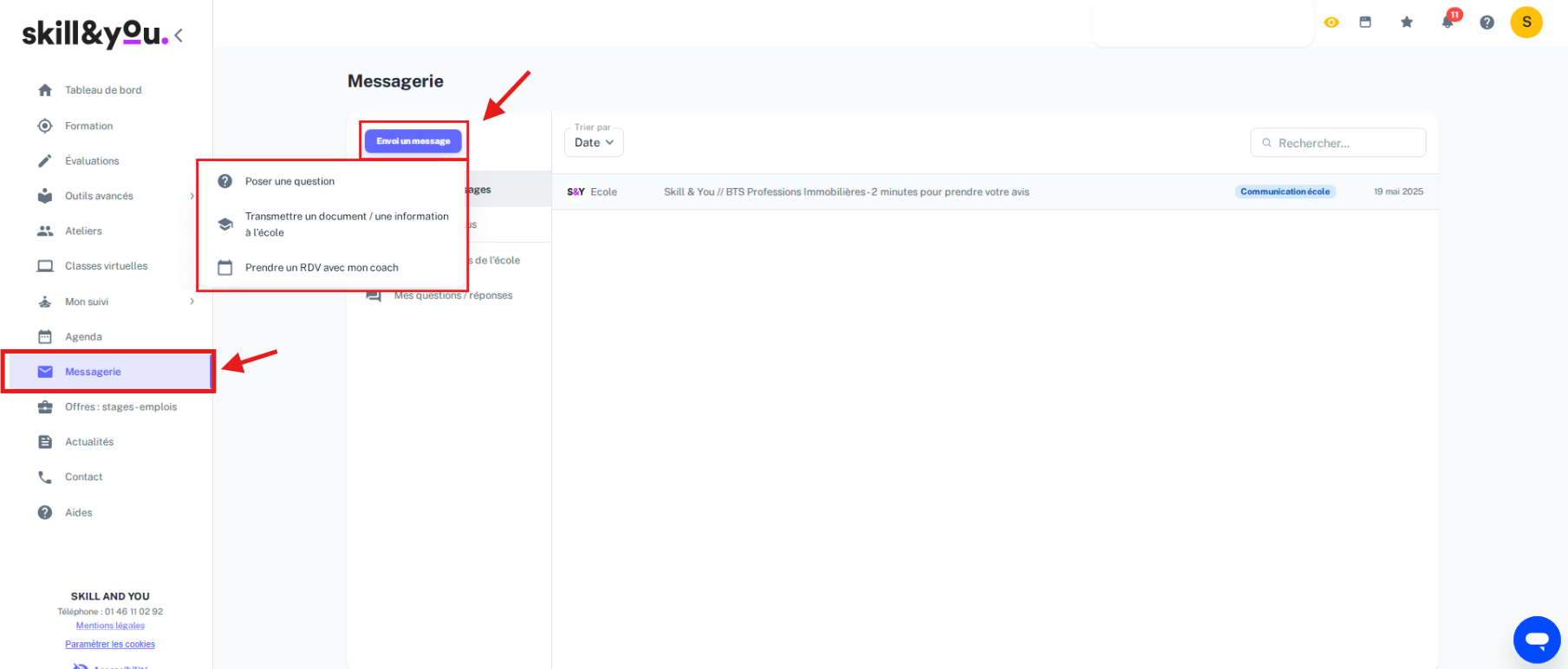Click the yellow eye icon in header

coord(1331,23)
